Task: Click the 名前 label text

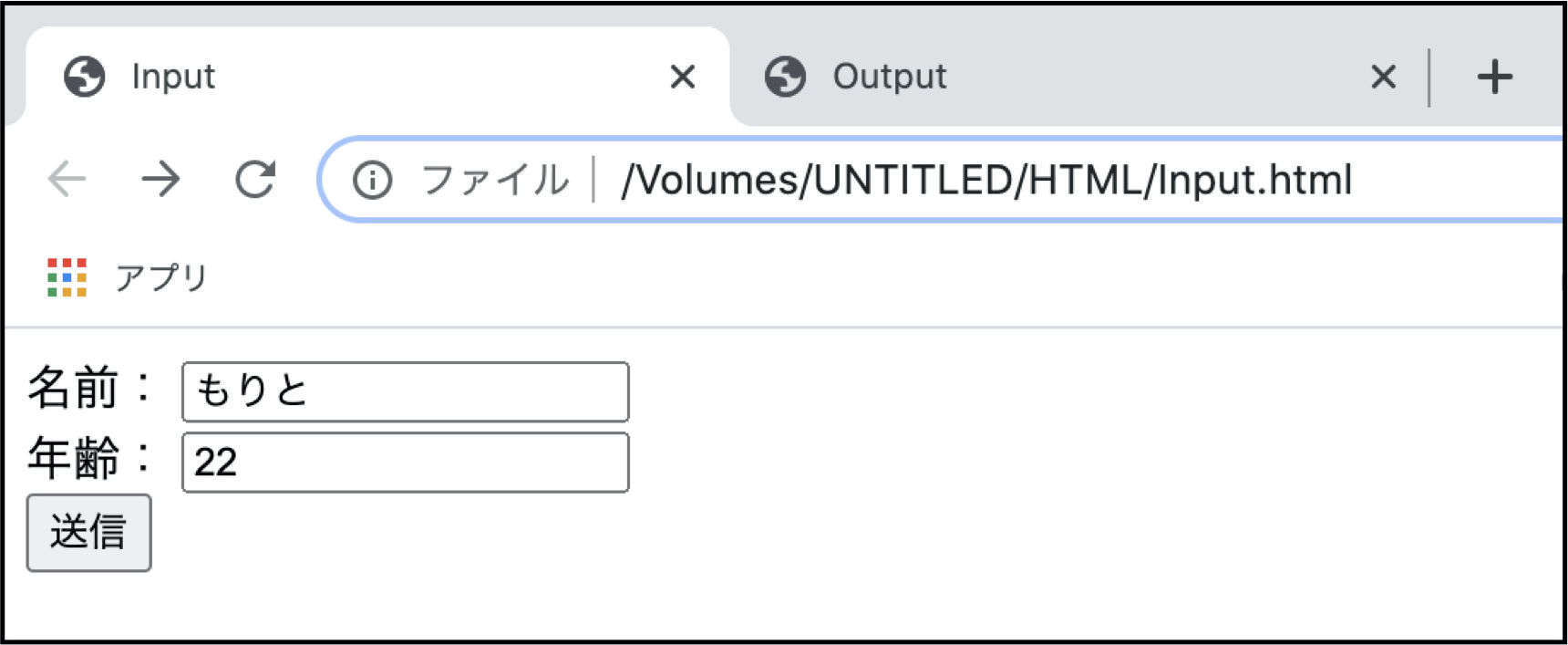Action: point(74,388)
